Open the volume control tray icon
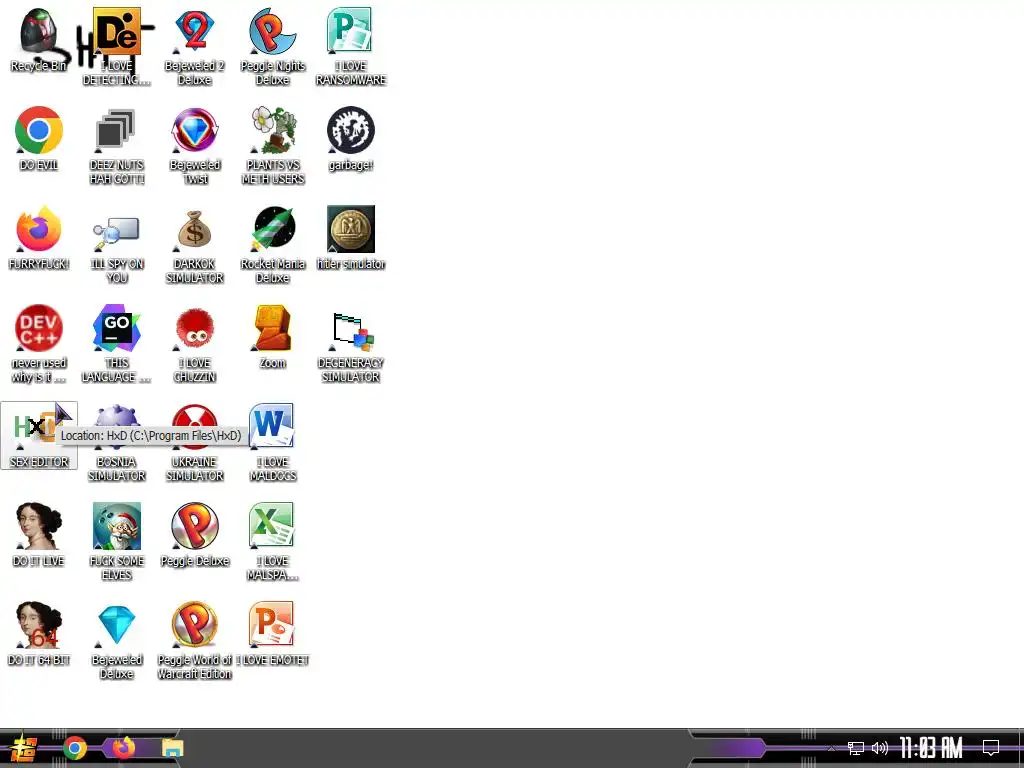The width and height of the screenshot is (1024, 768). (x=880, y=748)
